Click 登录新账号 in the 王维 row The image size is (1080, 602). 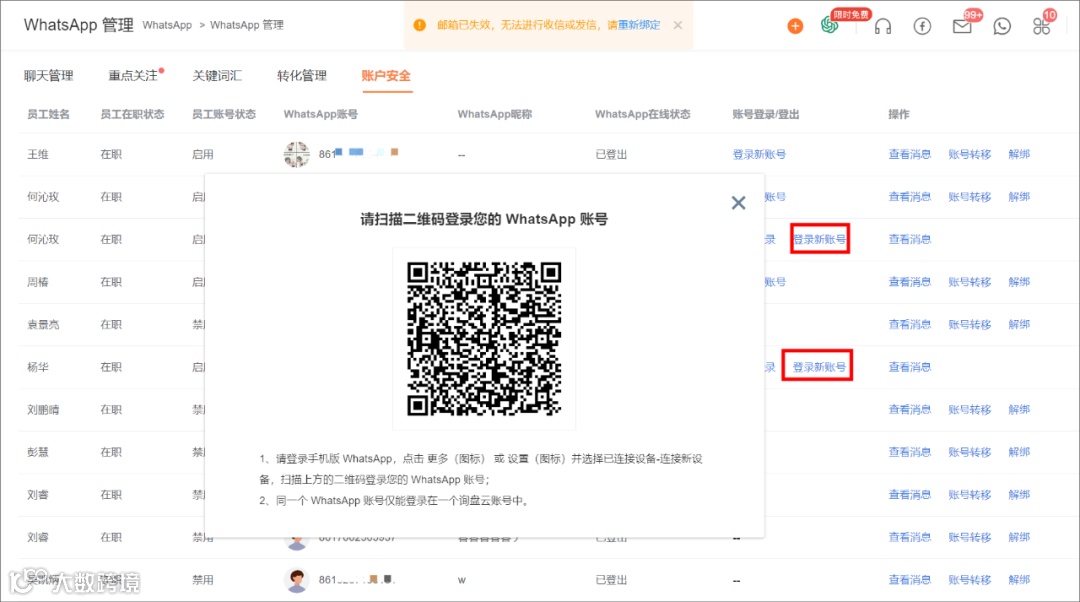759,154
